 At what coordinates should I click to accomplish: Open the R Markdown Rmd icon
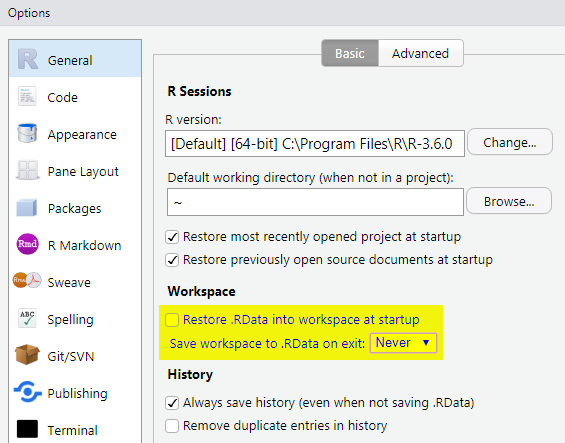[27, 244]
